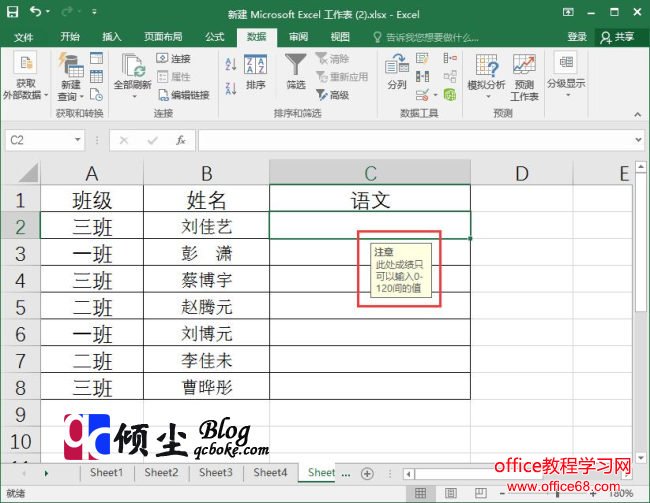The height and width of the screenshot is (503, 650).
Task: Open the File (文件) tab
Action: click(x=24, y=37)
